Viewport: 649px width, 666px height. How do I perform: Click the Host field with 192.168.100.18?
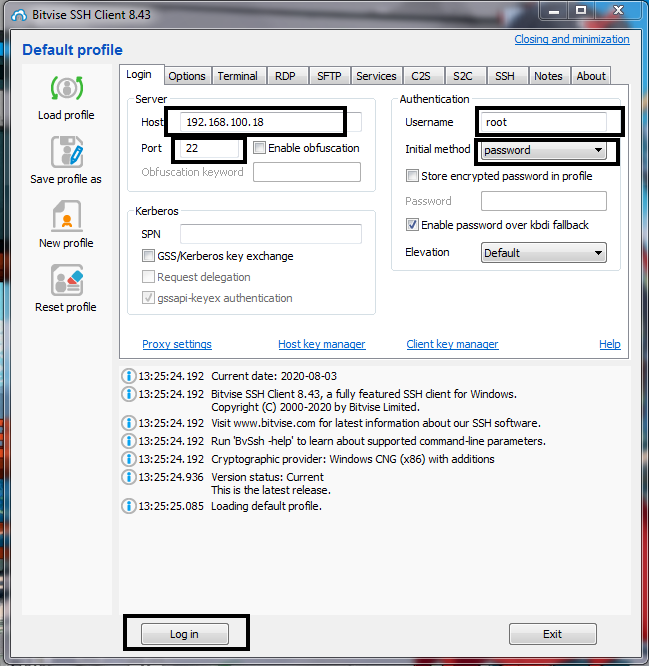click(271, 122)
